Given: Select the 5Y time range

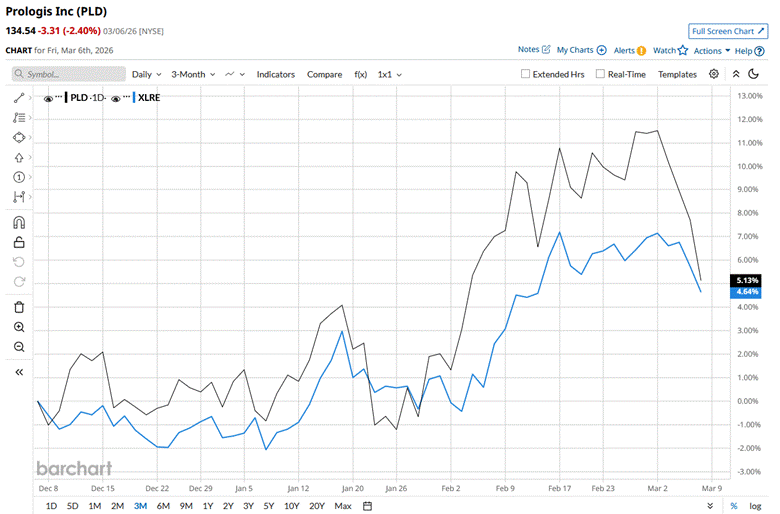Looking at the screenshot, I should [x=269, y=506].
